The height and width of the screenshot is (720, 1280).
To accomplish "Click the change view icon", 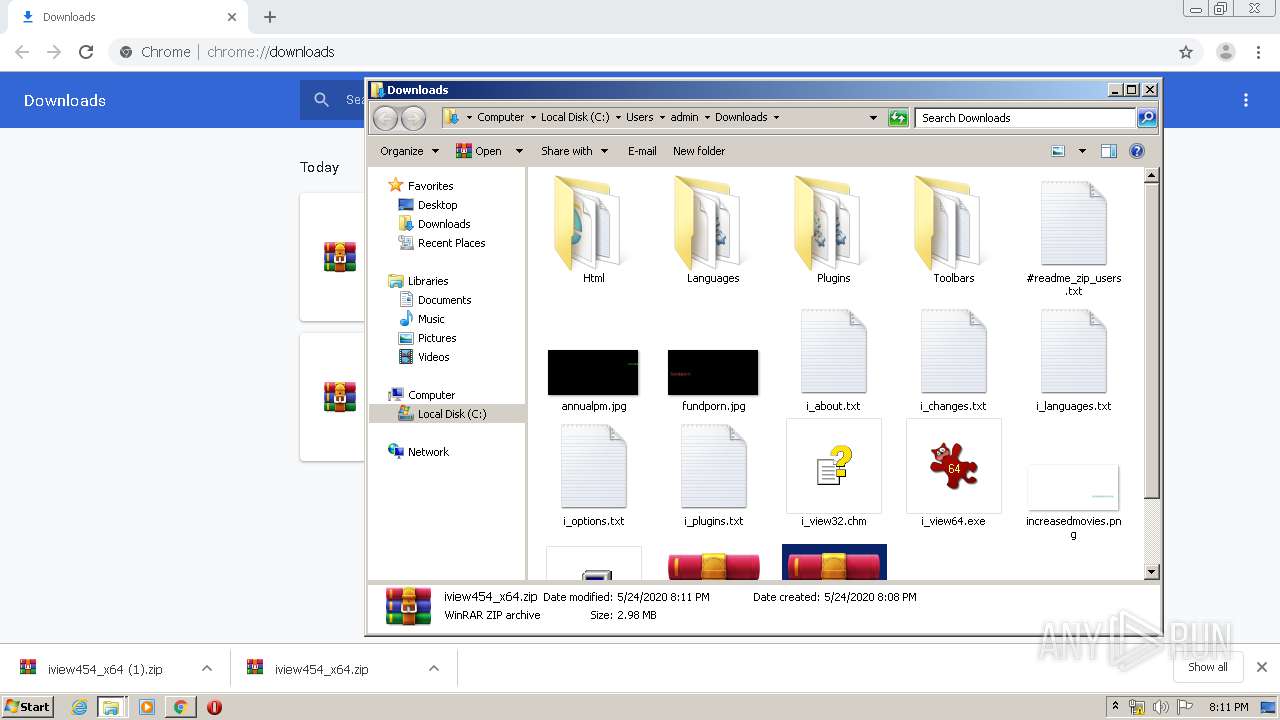I will coord(1058,151).
